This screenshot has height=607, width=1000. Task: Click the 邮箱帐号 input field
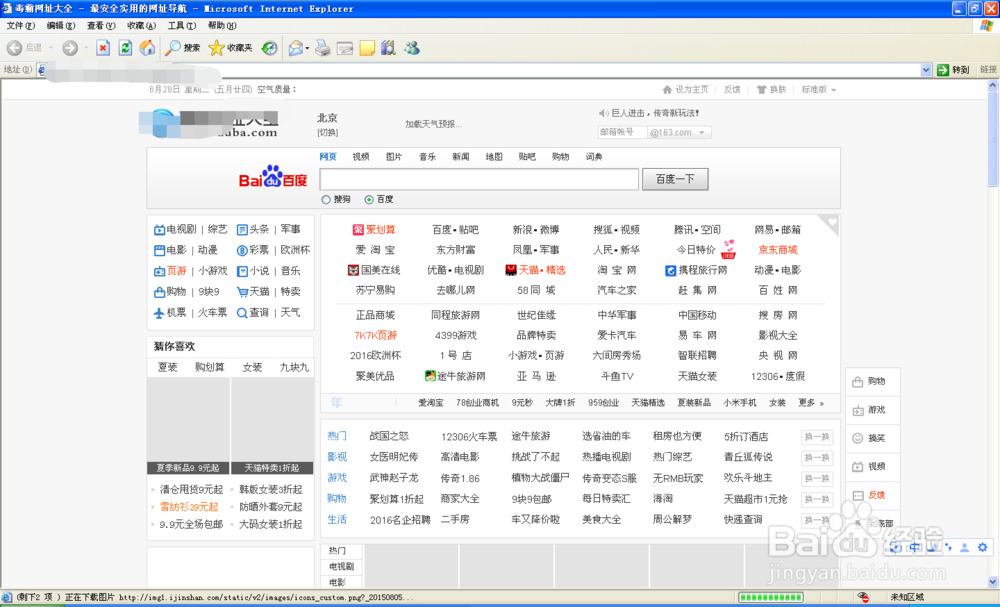click(622, 133)
